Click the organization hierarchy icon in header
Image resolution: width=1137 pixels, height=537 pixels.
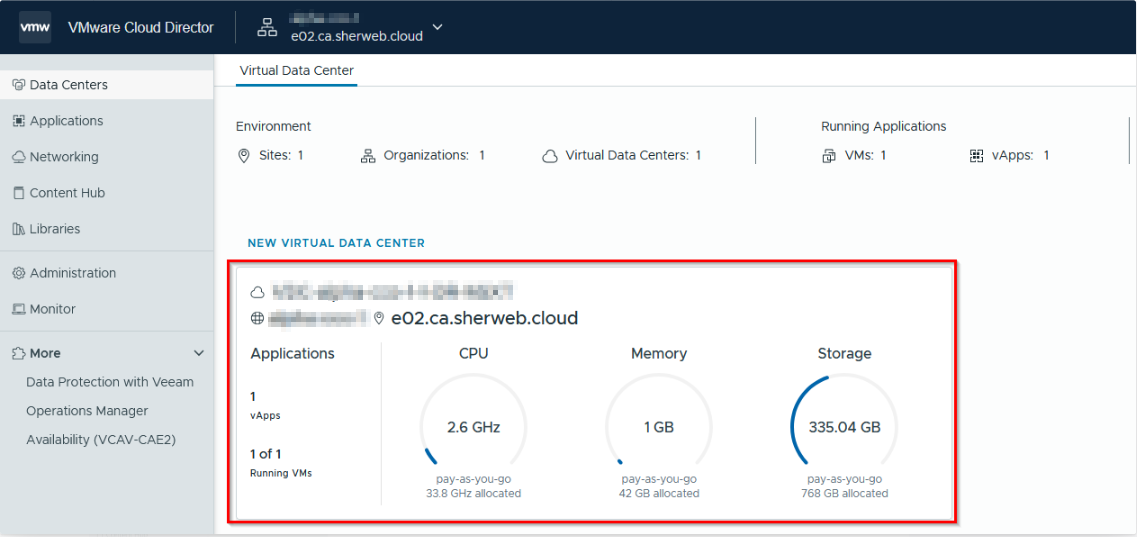coord(268,28)
